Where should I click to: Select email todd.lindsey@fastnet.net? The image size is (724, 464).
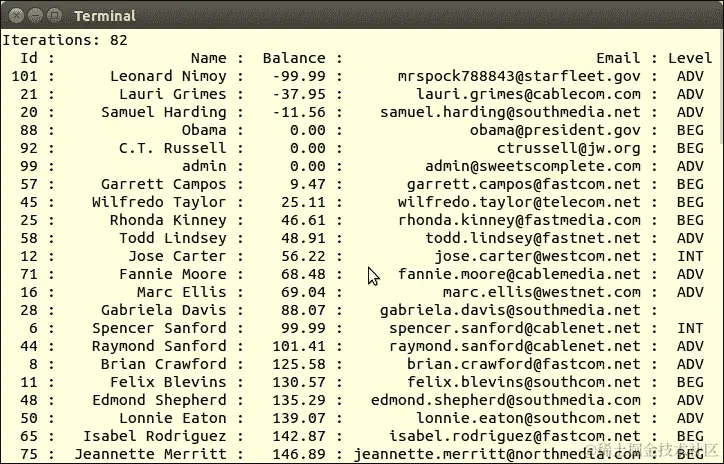click(533, 238)
